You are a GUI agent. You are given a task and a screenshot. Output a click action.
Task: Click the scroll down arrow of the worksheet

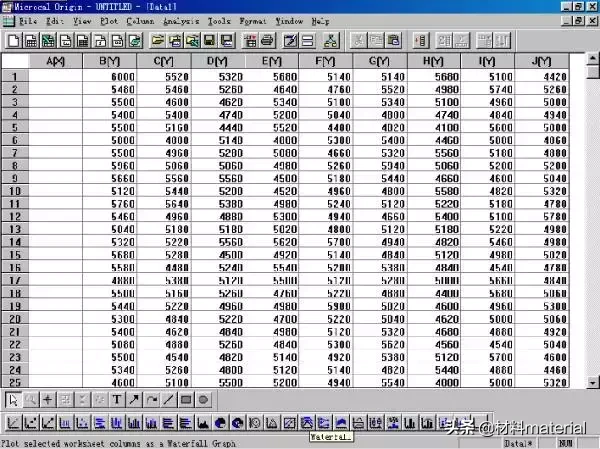coord(593,382)
